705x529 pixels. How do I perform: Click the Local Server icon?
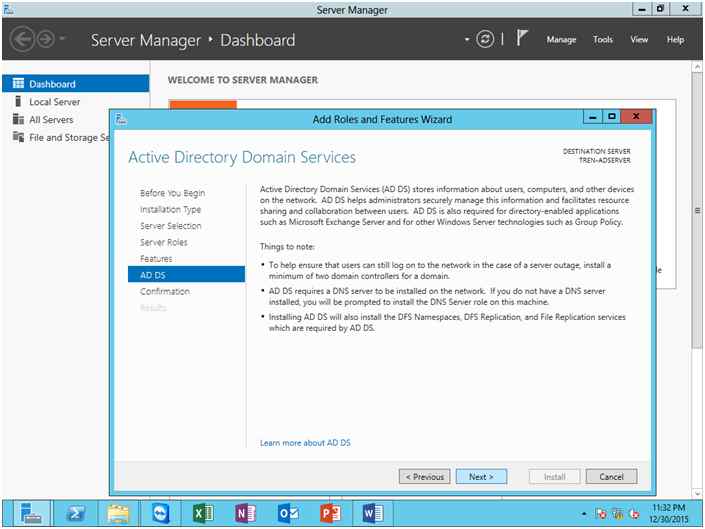pyautogui.click(x=18, y=101)
